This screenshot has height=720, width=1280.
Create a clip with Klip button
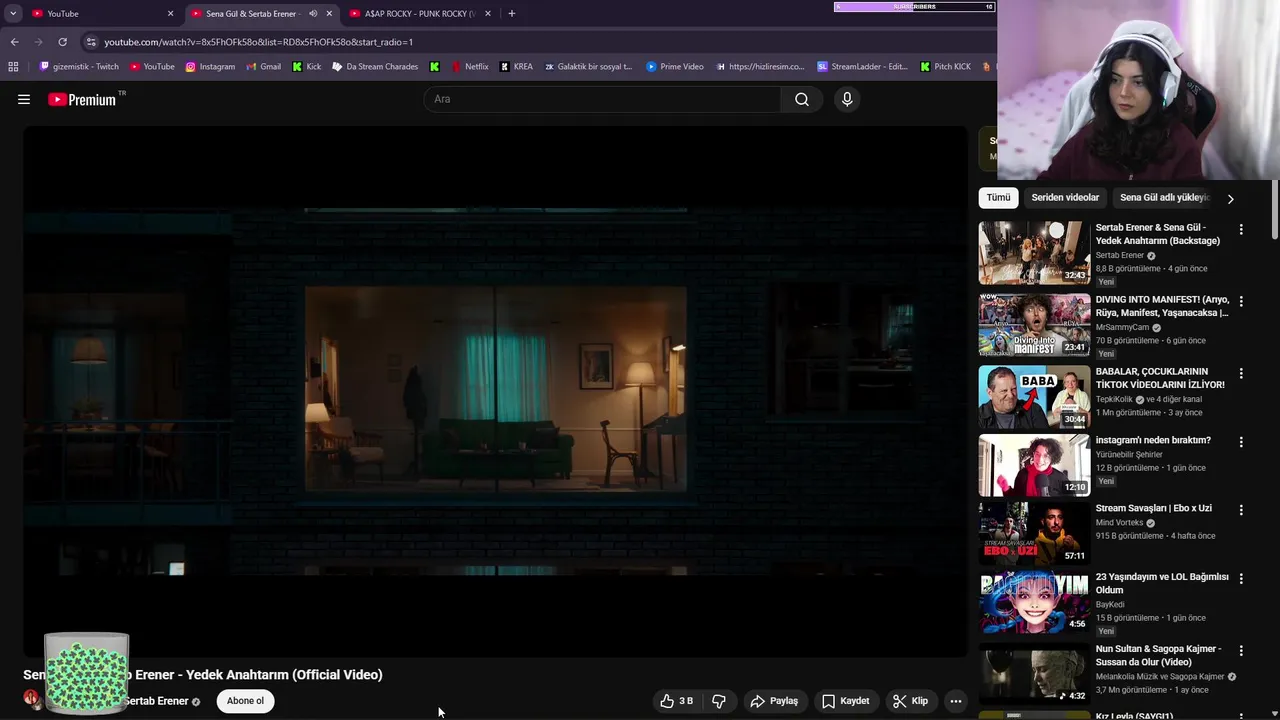click(x=910, y=701)
